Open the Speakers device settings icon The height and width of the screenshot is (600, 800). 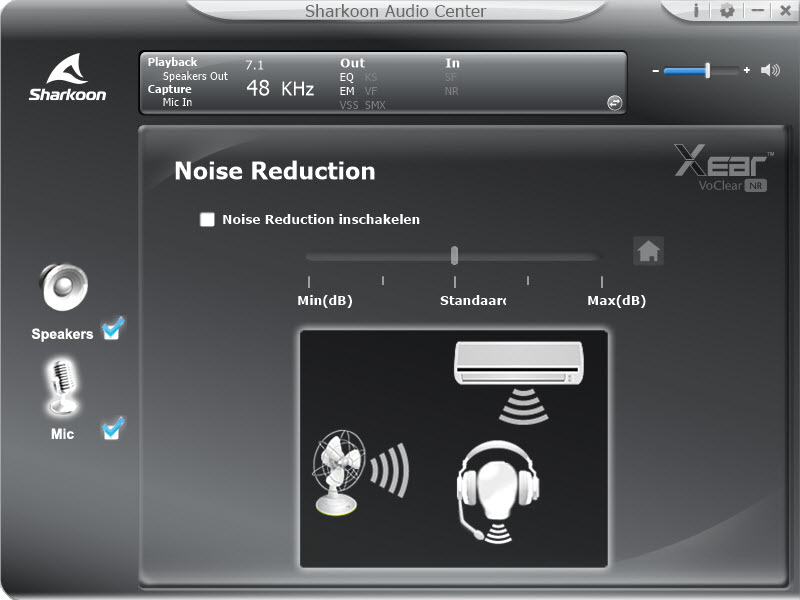(64, 289)
